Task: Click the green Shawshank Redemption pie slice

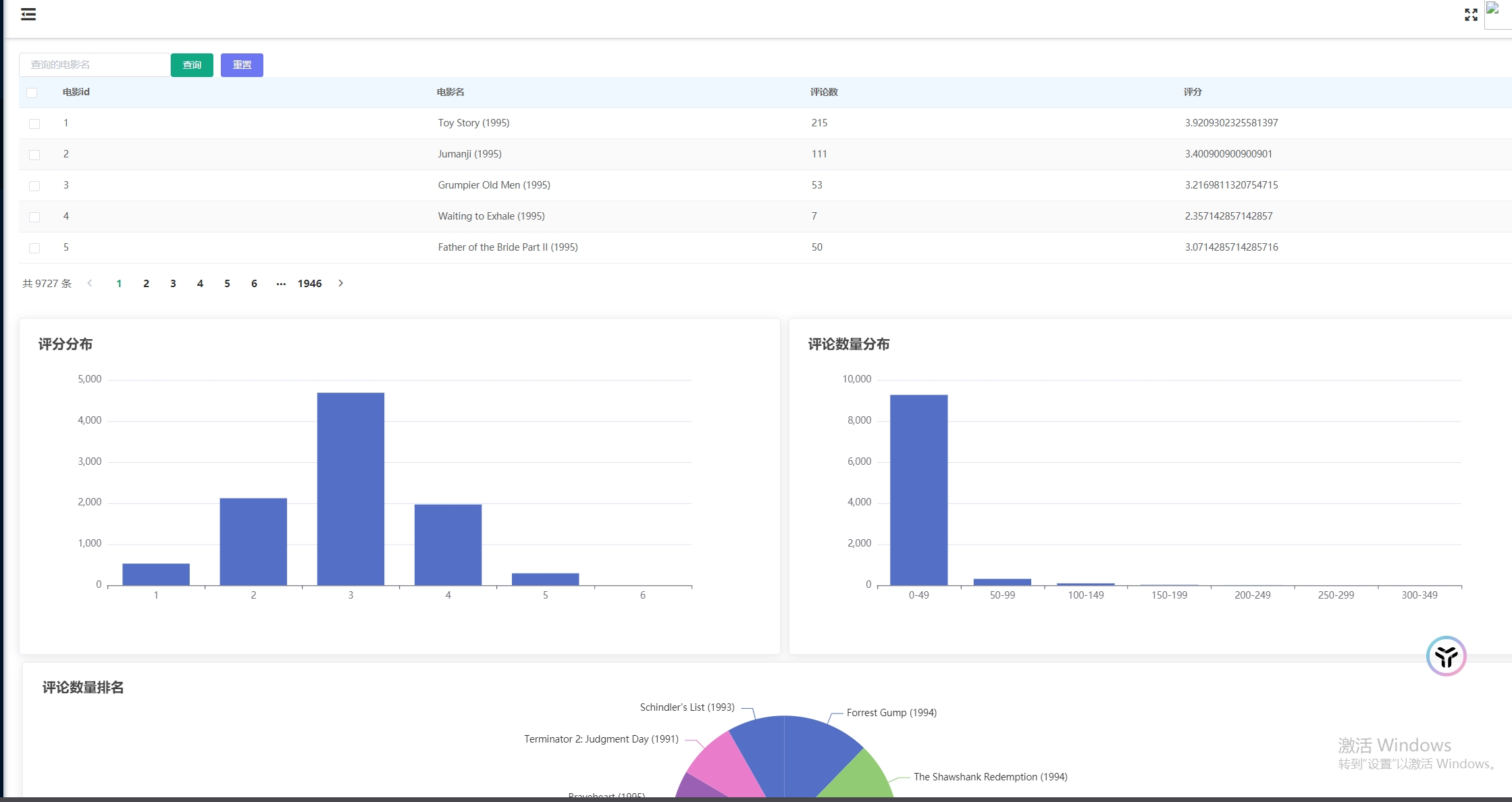Action: tap(858, 777)
